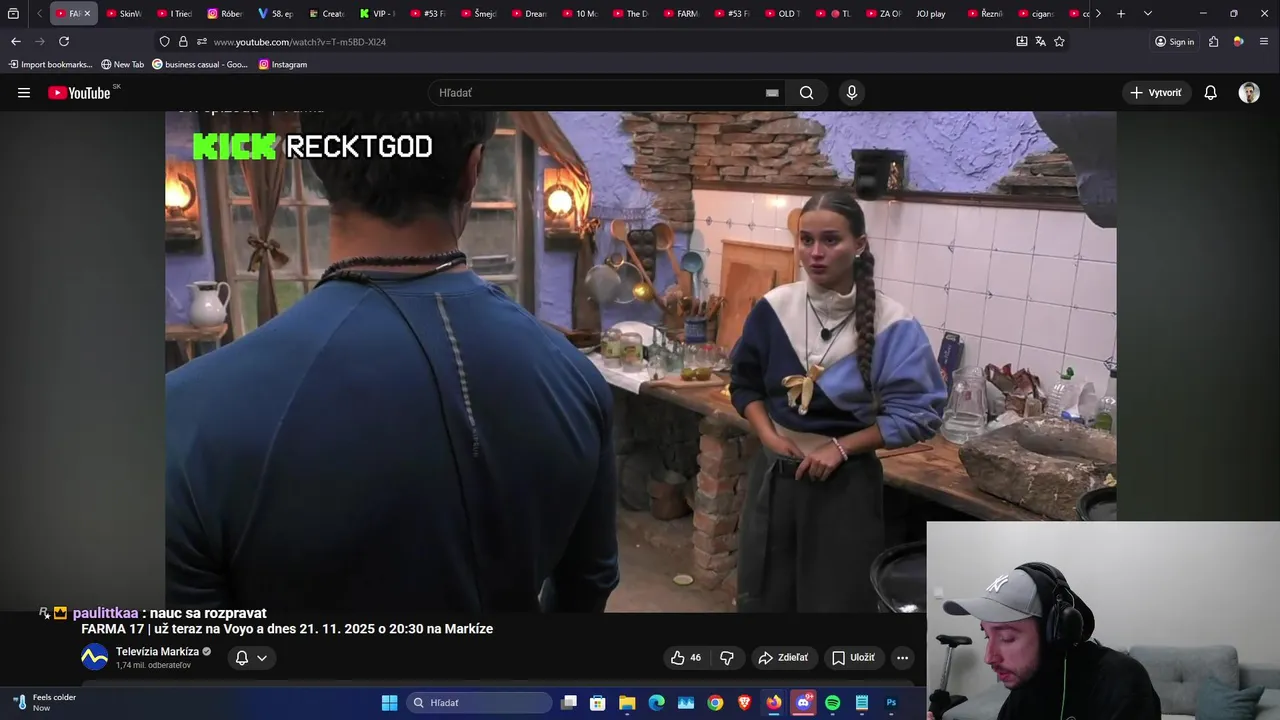This screenshot has width=1280, height=720.
Task: Show site information via the padlock icon
Action: [183, 41]
